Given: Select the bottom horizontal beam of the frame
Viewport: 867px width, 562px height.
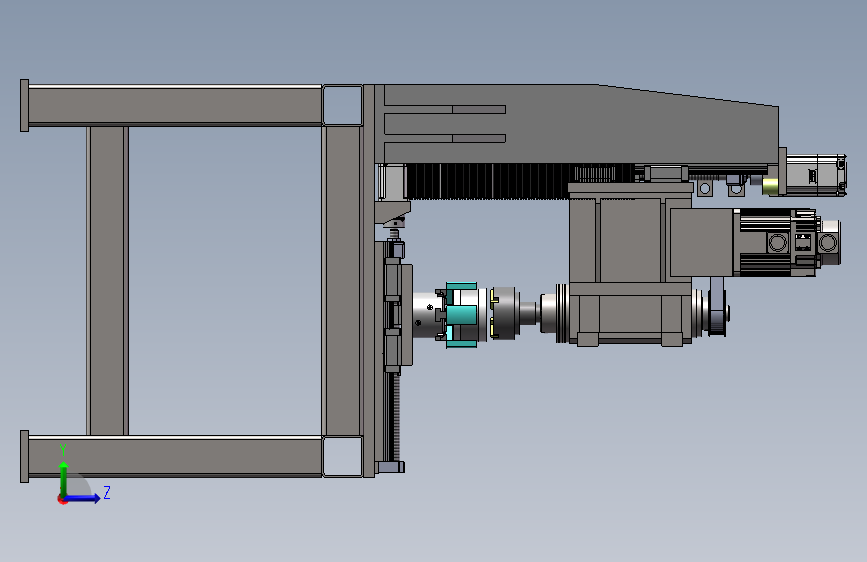Looking at the screenshot, I should coord(175,456).
